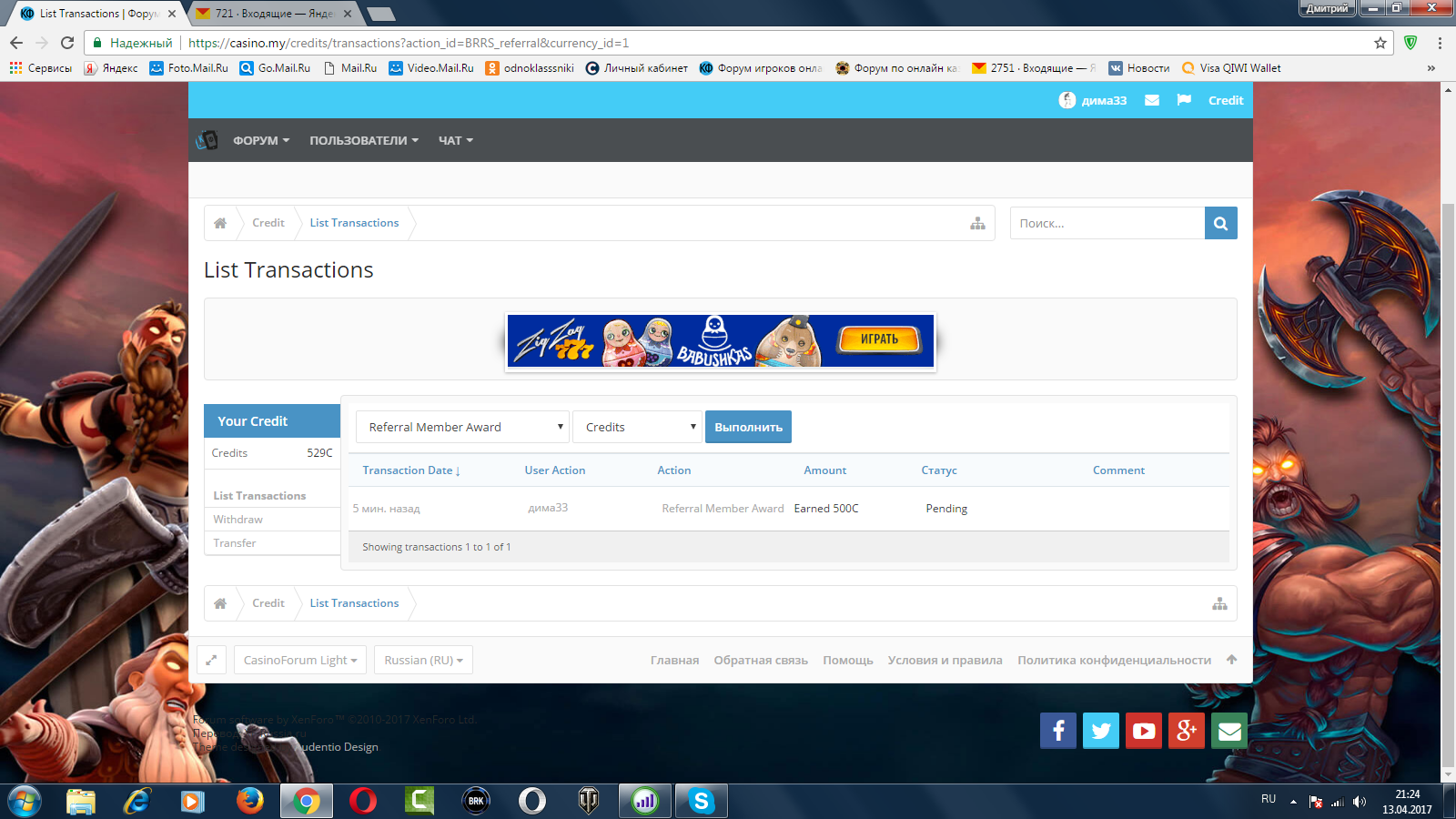
Task: Click the Поиск search input field
Action: coord(1107,223)
